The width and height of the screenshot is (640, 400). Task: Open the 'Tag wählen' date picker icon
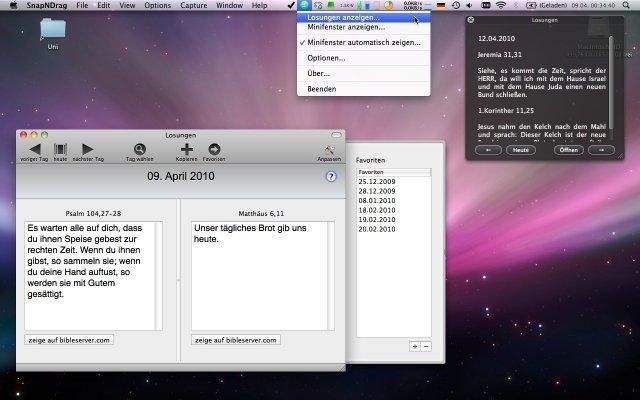[x=139, y=149]
